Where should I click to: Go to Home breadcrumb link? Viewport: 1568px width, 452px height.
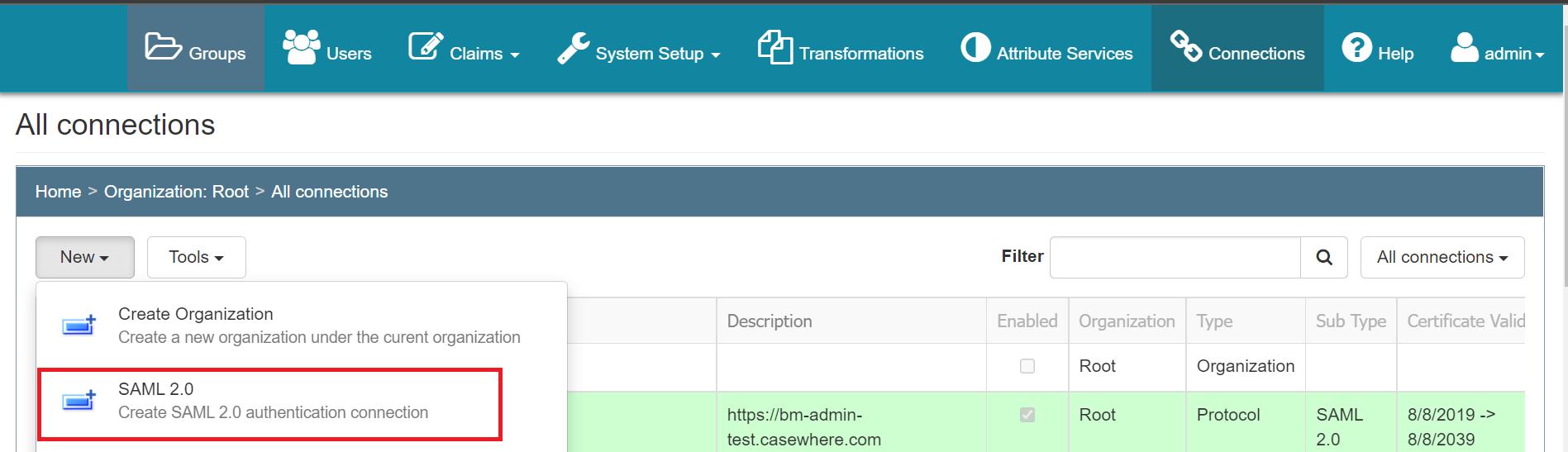(58, 192)
